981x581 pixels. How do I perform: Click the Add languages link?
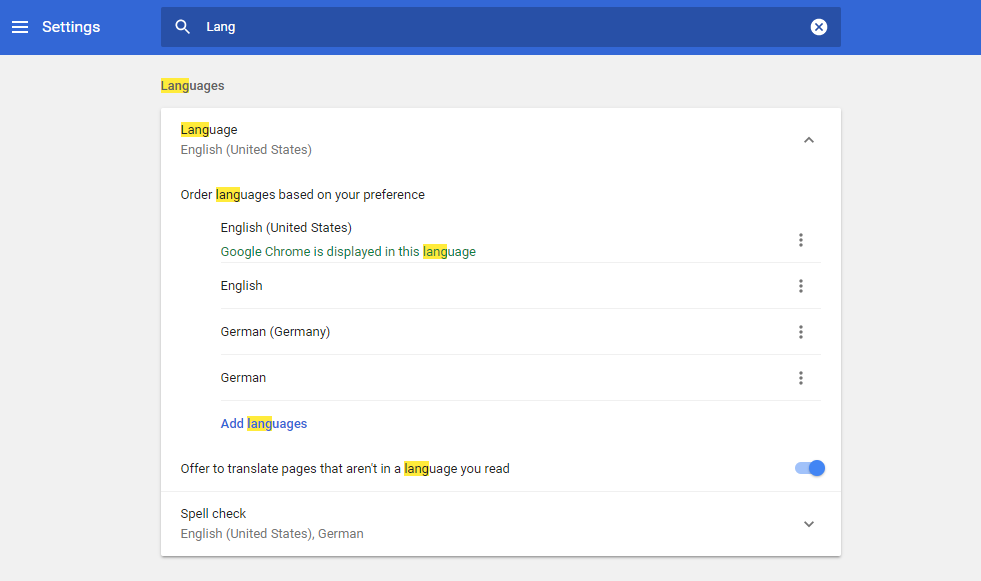[x=264, y=424]
